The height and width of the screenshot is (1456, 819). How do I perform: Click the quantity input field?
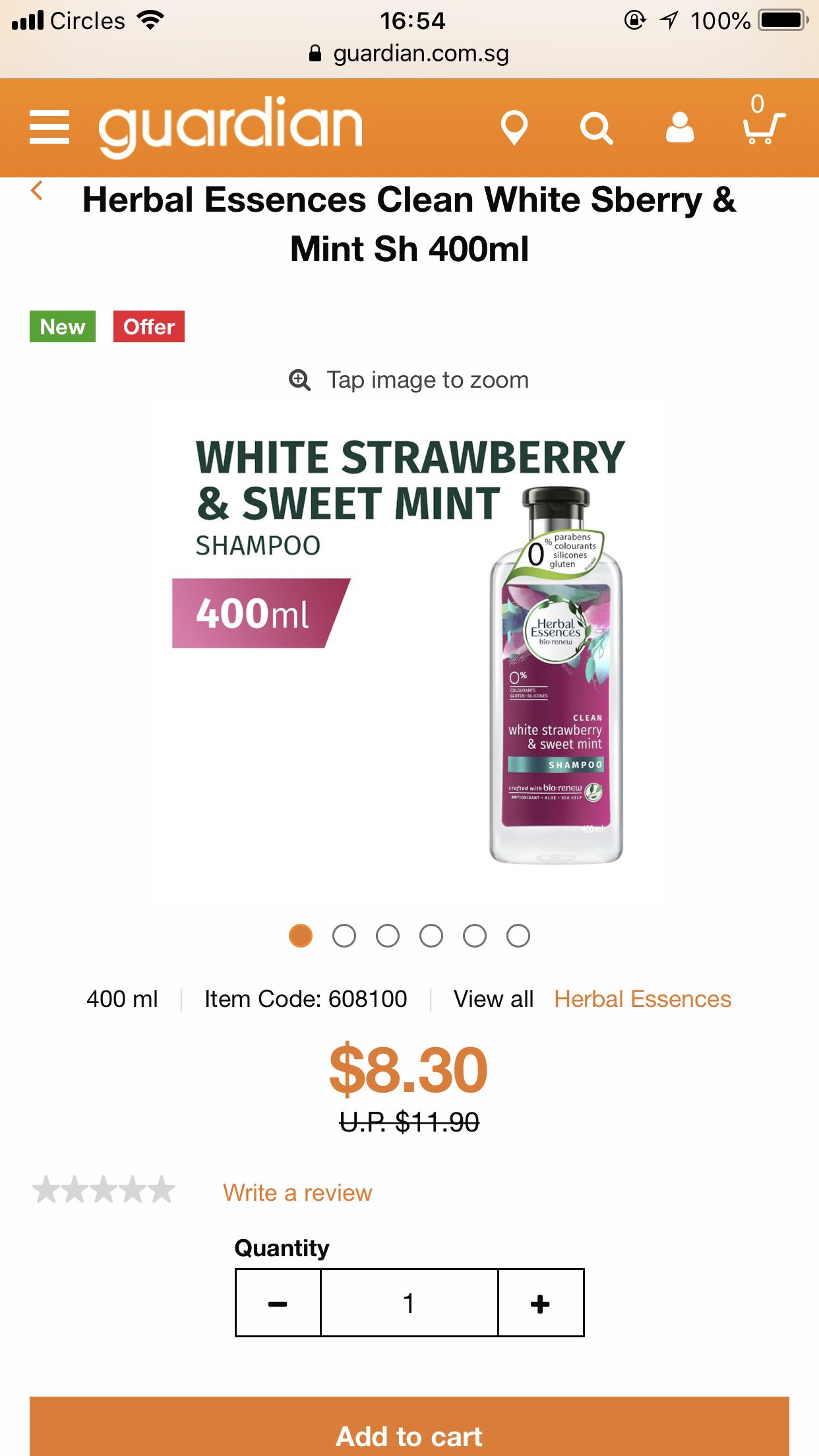(409, 1303)
